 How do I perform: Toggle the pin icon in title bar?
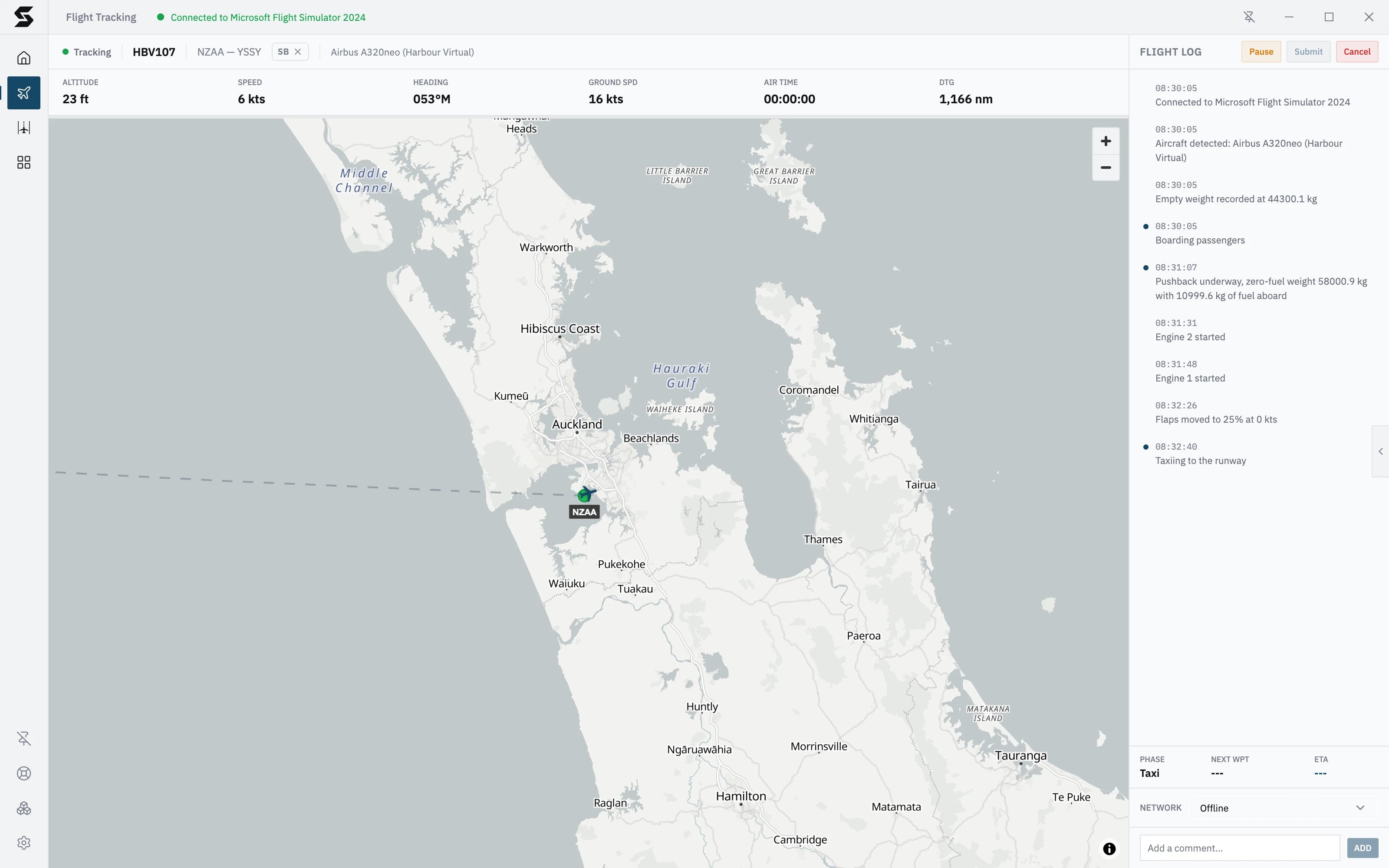point(1249,17)
